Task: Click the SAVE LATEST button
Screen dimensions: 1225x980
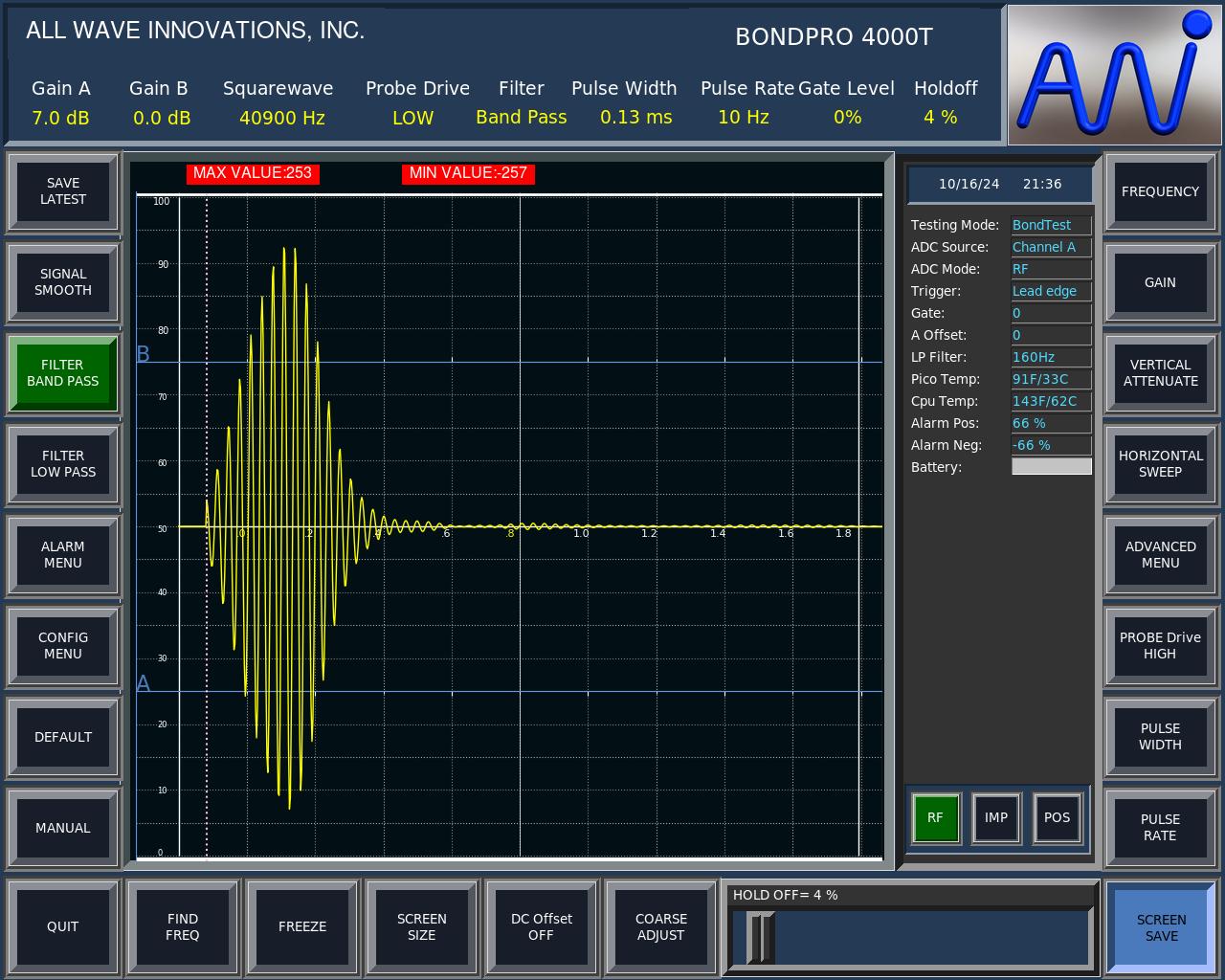Action: pos(63,191)
